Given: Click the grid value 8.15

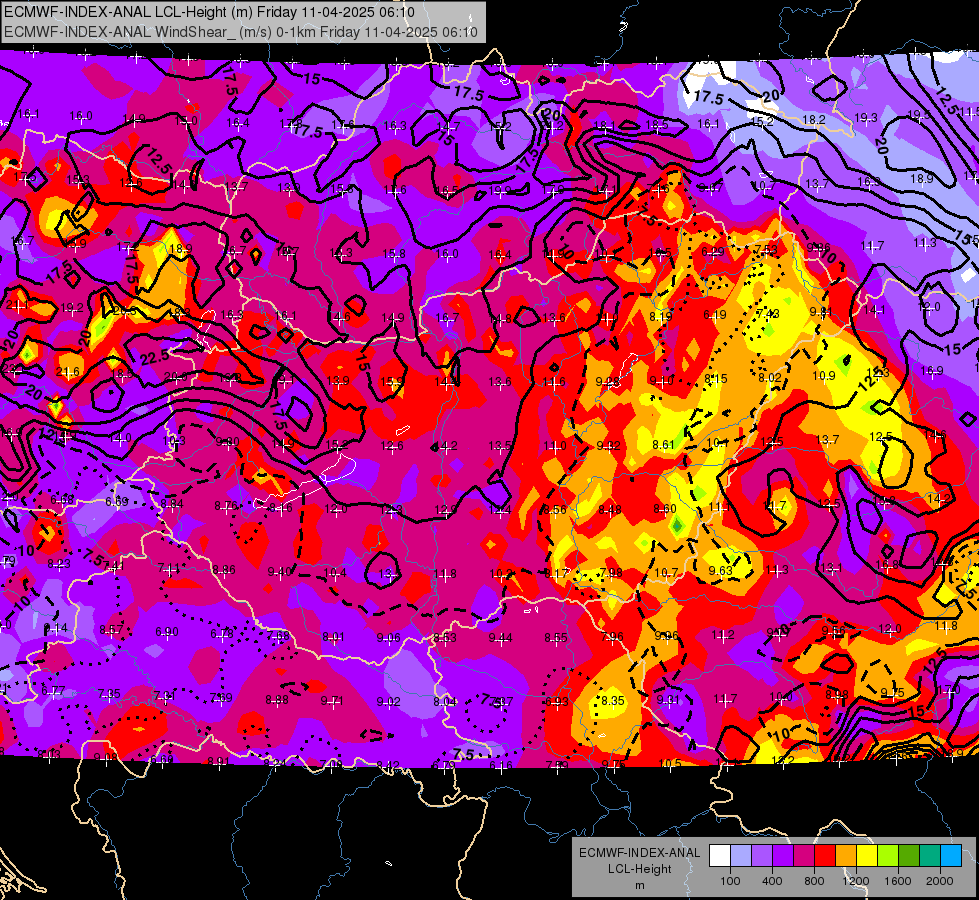Looking at the screenshot, I should click(716, 378).
